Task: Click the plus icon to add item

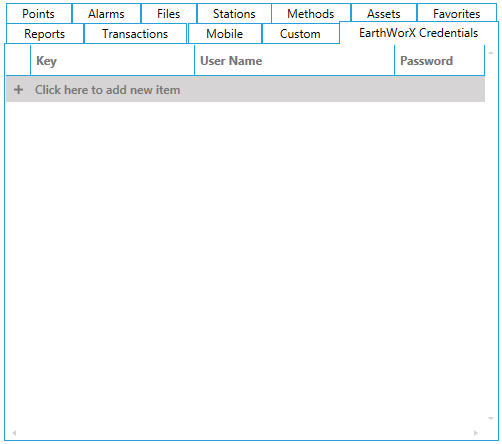Action: (x=19, y=90)
